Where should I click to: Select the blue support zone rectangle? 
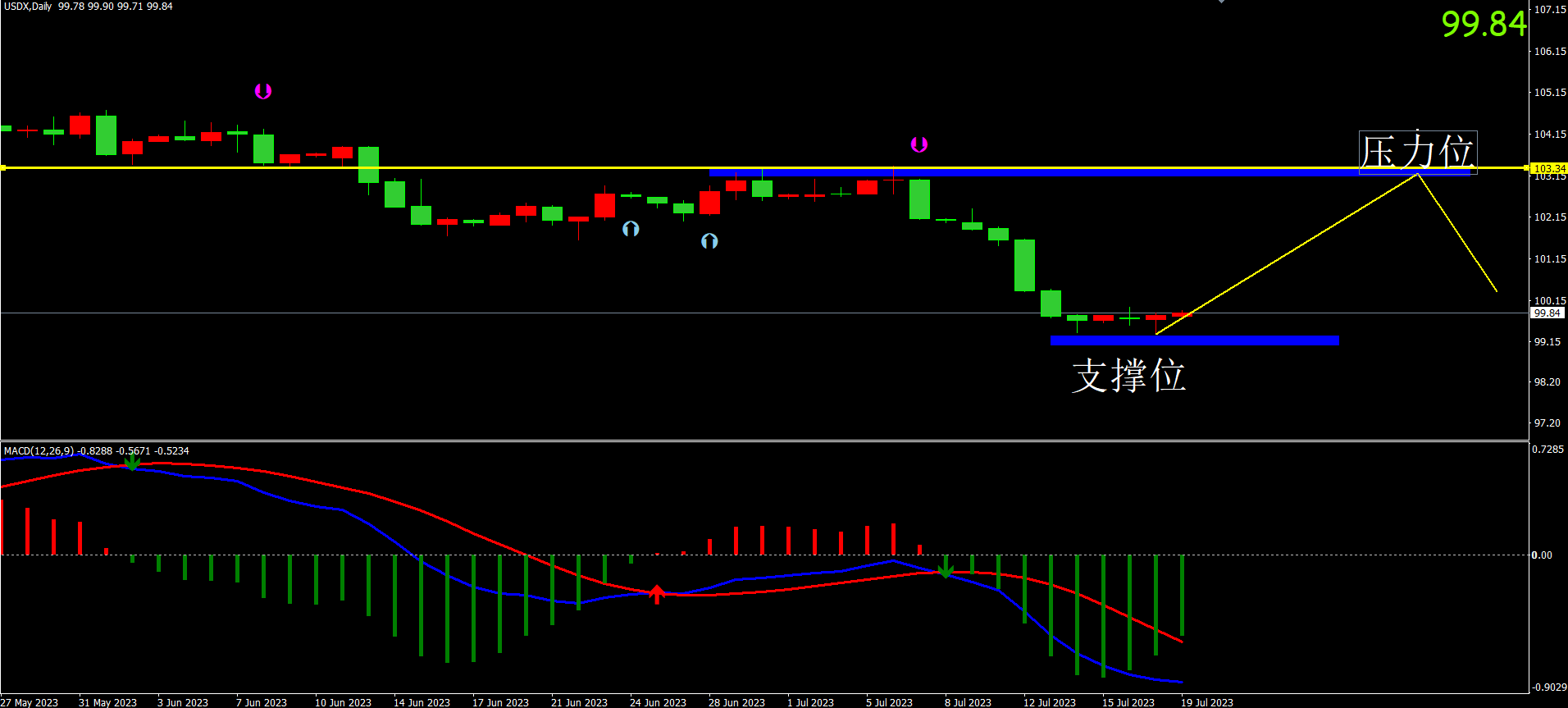pos(1194,340)
